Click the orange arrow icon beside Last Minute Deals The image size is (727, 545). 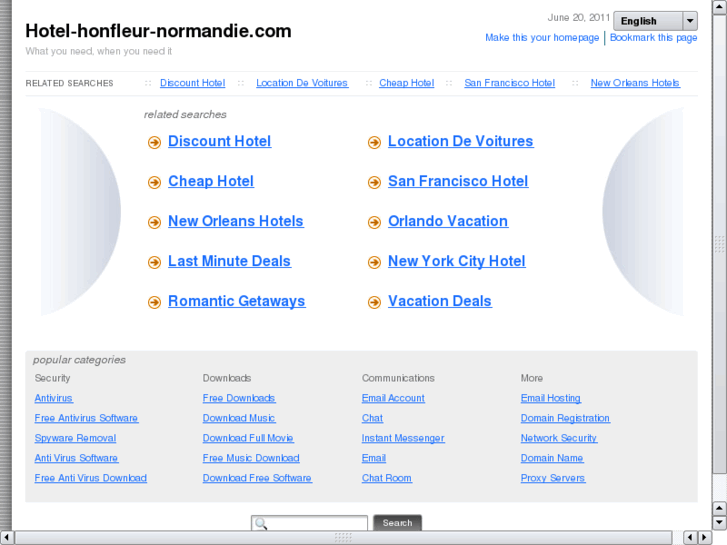pyautogui.click(x=154, y=262)
